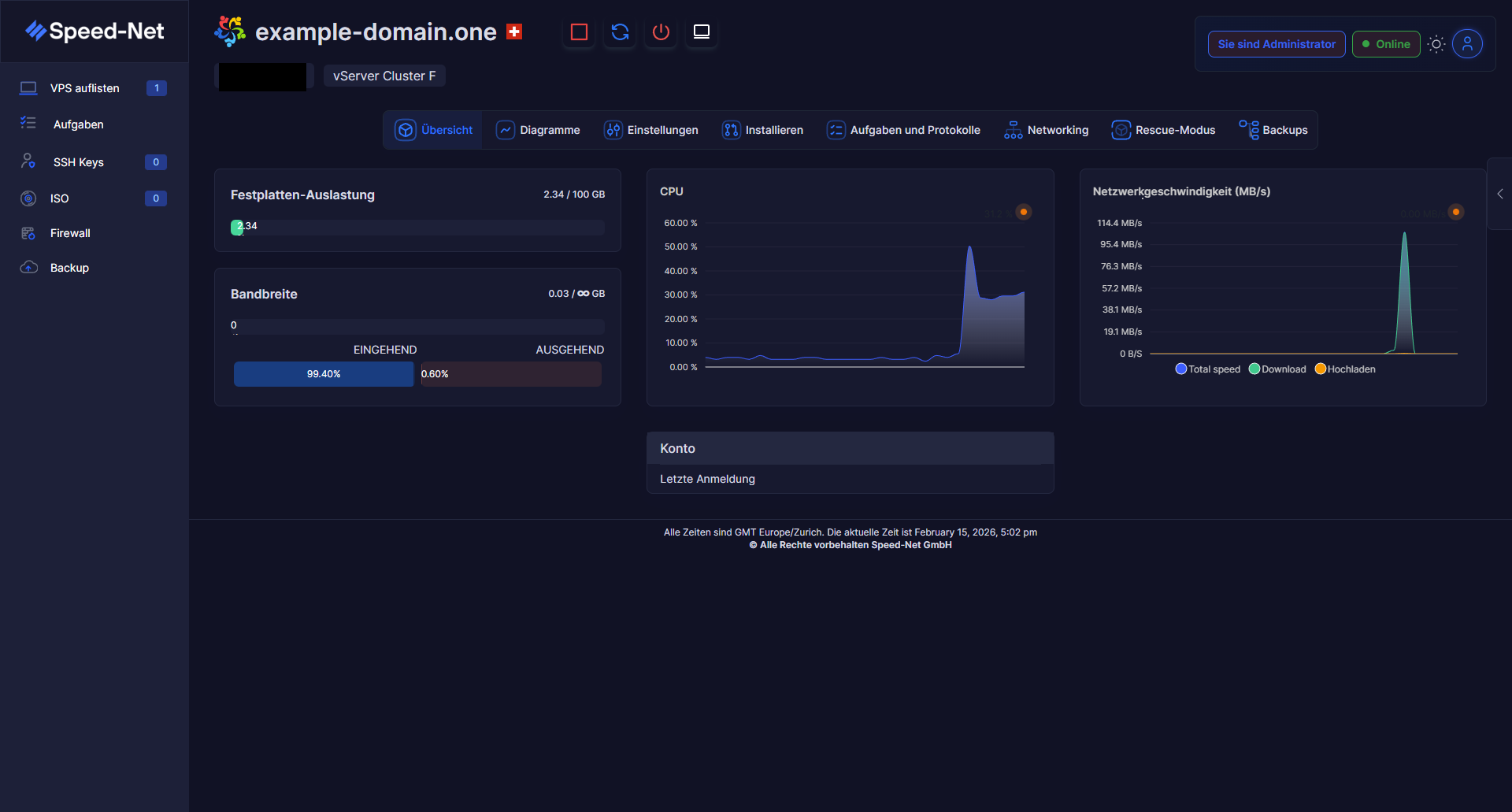The height and width of the screenshot is (812, 1512).
Task: Click the Festplatten-Auslastung progress bar
Action: [x=417, y=228]
